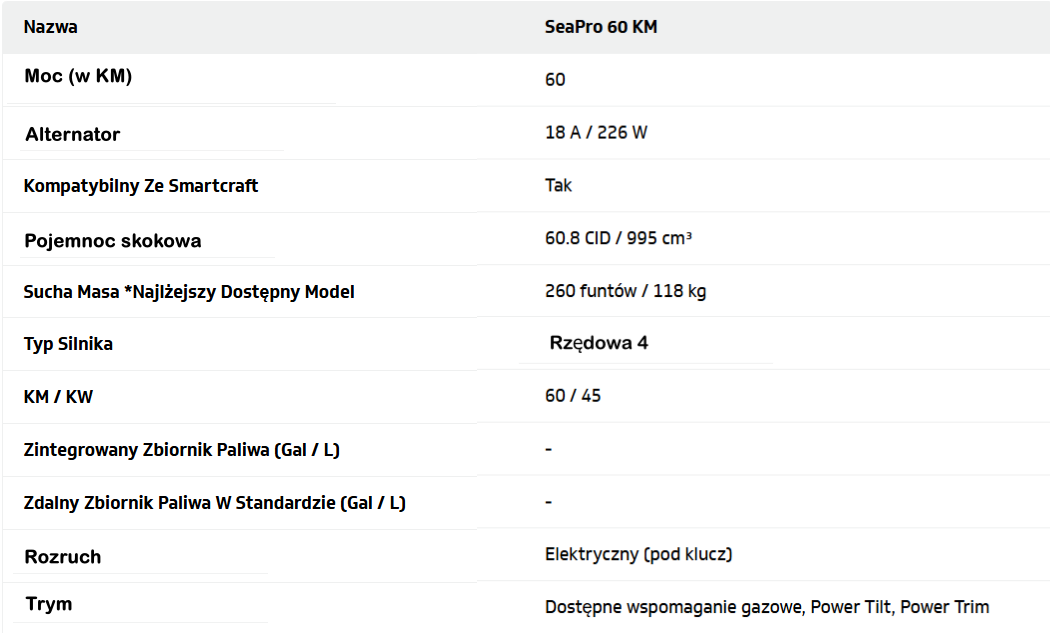This screenshot has height=633, width=1051.
Task: Select the Pojemnoc skokowa label
Action: (x=113, y=241)
